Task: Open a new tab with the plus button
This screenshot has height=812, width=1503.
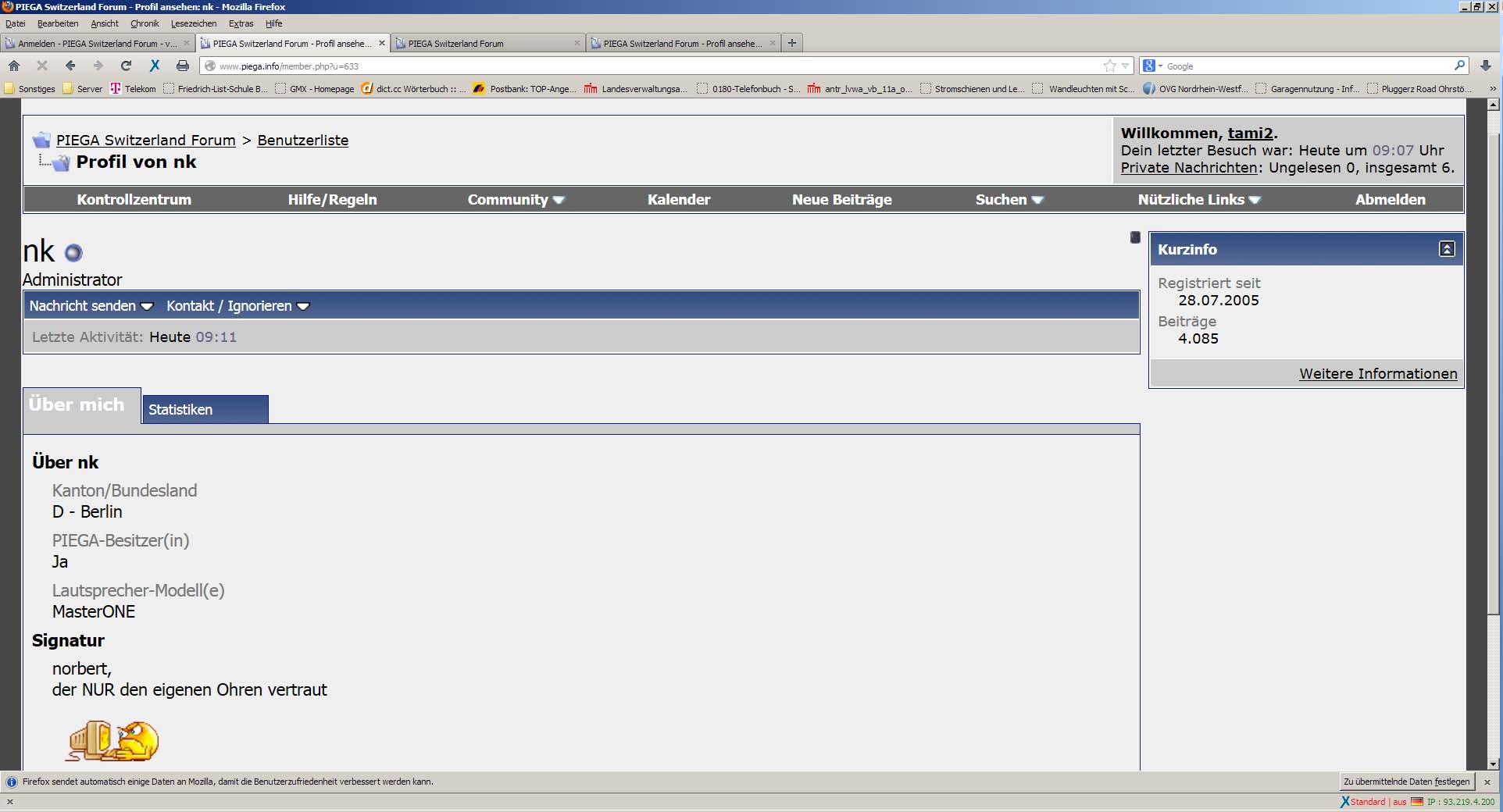Action: [x=792, y=43]
